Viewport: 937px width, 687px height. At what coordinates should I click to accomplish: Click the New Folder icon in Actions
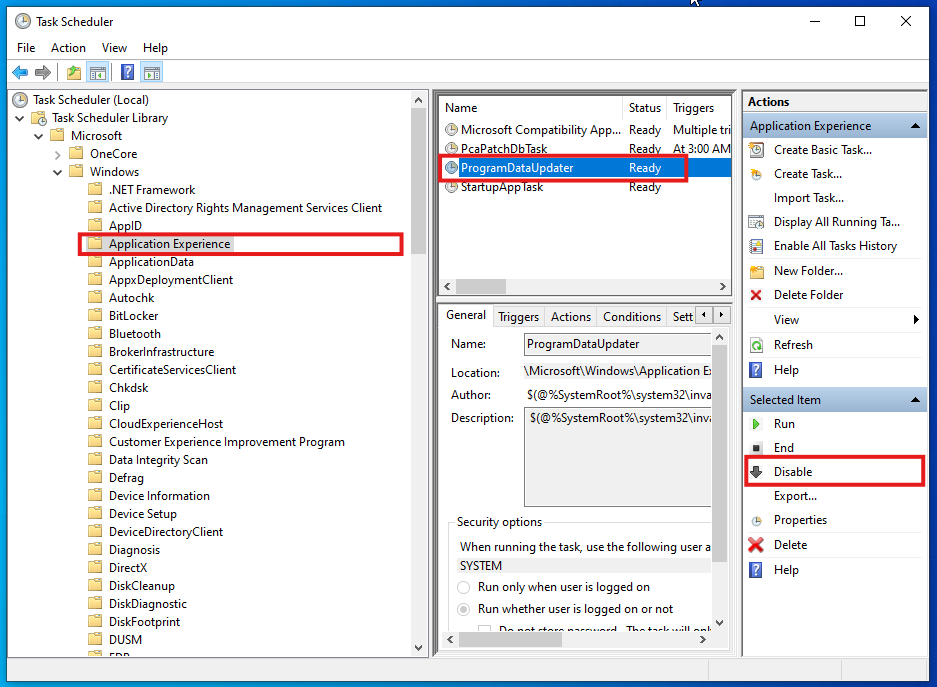point(757,272)
